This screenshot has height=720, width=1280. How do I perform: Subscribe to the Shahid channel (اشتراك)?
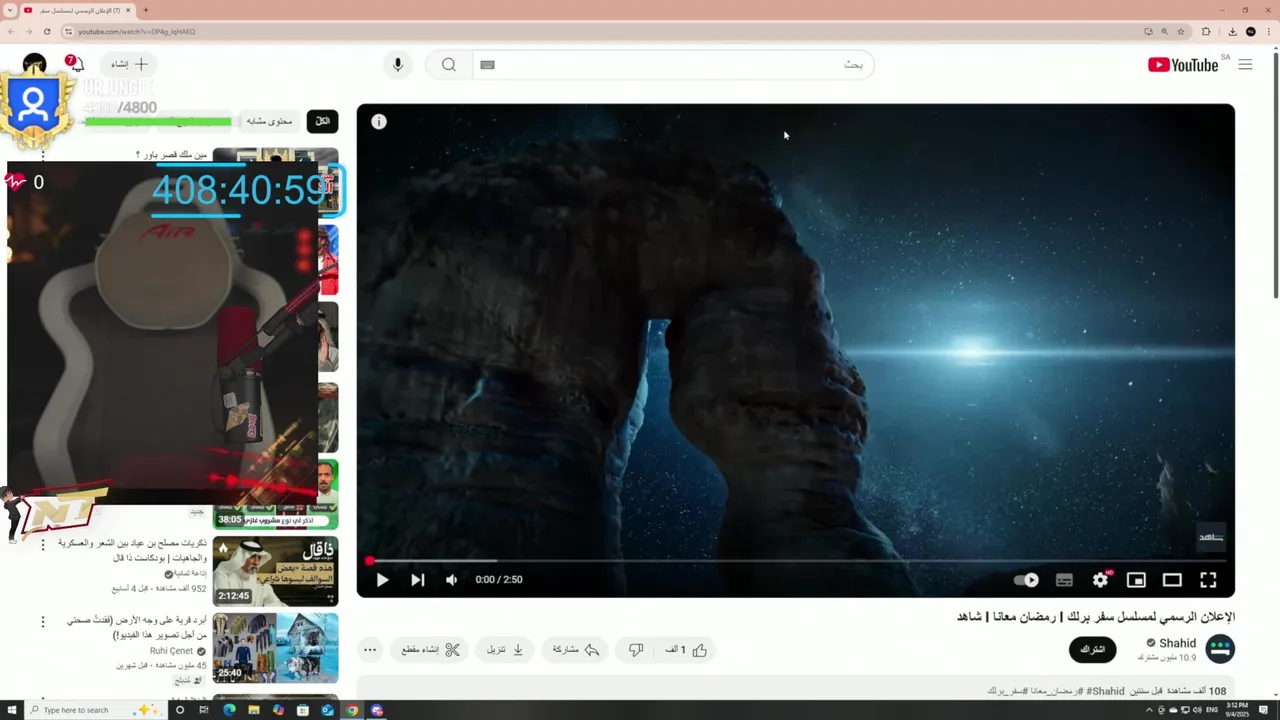pyautogui.click(x=1092, y=650)
